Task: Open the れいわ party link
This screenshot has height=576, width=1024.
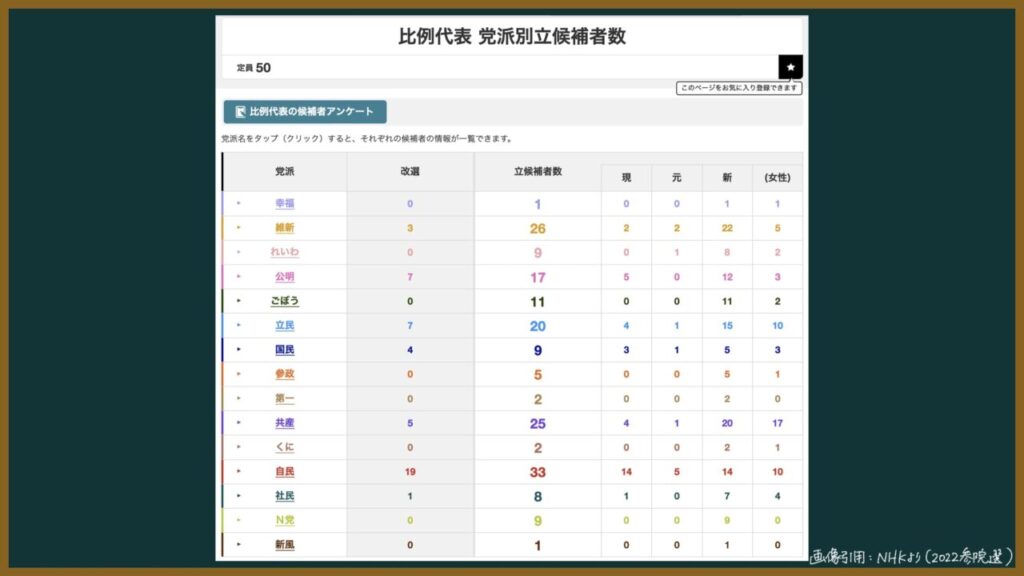Action: coord(285,252)
